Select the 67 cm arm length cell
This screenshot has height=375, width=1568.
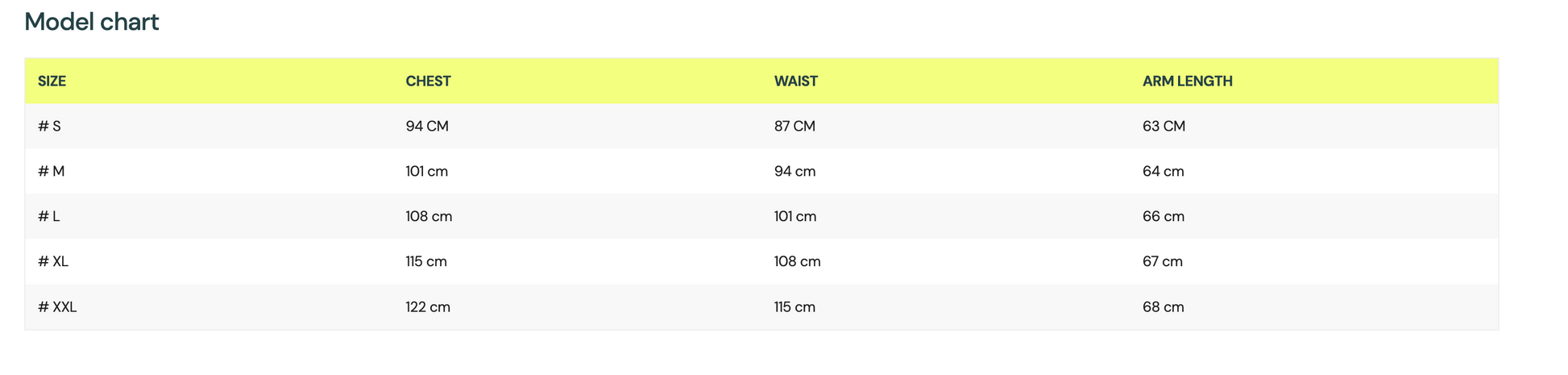(1163, 262)
